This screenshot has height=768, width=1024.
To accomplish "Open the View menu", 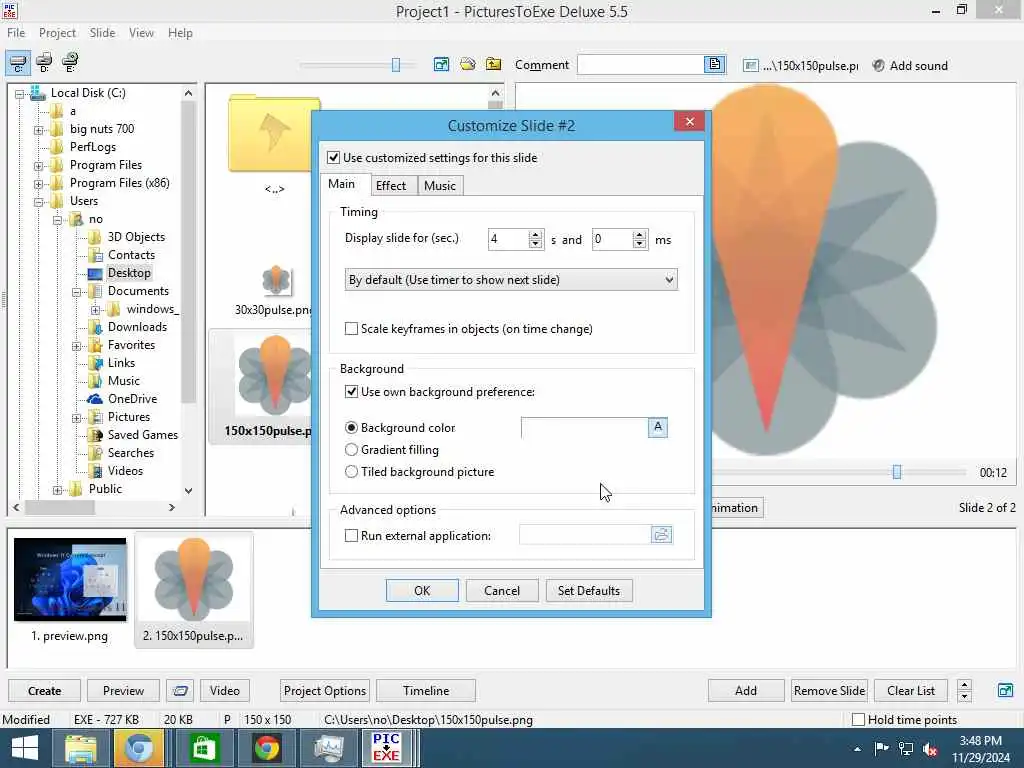I will 141,33.
